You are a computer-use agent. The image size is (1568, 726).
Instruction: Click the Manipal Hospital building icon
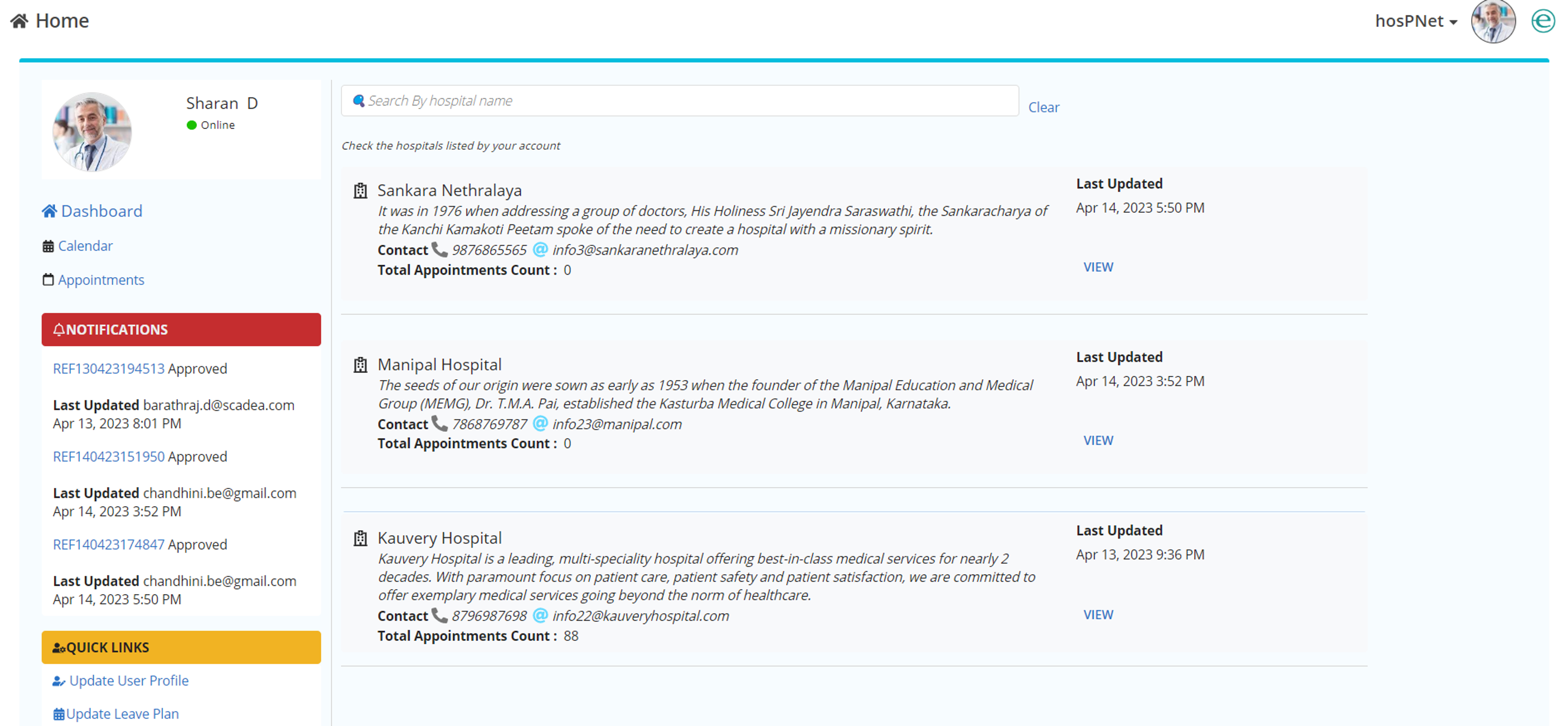coord(360,364)
